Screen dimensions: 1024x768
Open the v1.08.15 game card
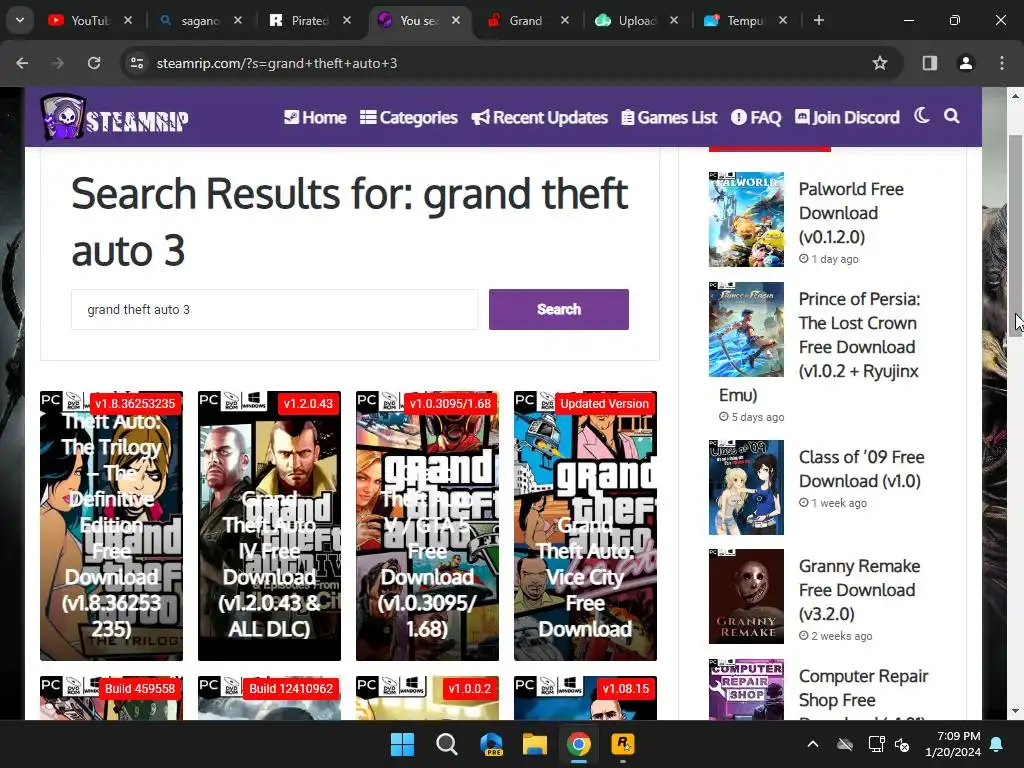click(x=586, y=698)
